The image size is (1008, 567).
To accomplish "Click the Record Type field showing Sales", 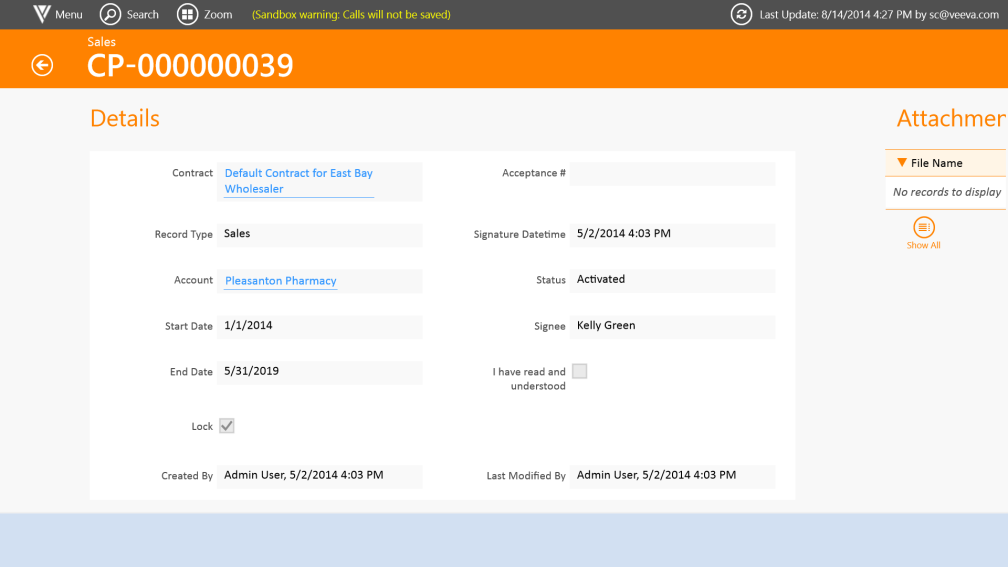I will [319, 234].
